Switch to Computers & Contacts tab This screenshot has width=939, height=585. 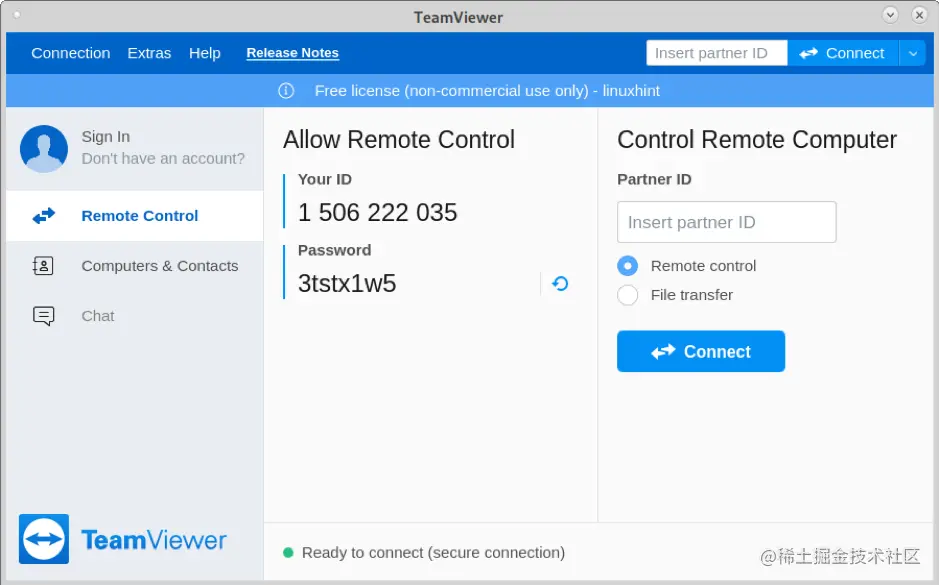click(135, 265)
